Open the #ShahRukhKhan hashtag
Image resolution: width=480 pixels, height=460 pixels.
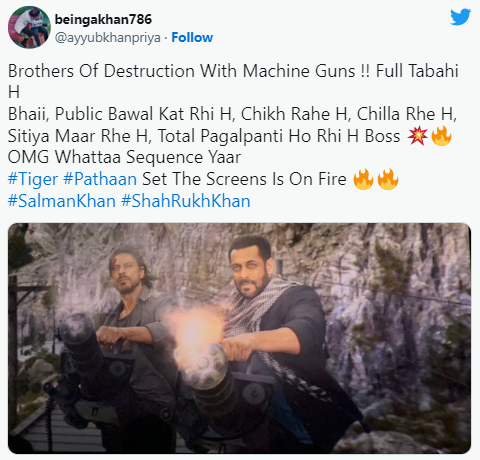click(x=186, y=201)
